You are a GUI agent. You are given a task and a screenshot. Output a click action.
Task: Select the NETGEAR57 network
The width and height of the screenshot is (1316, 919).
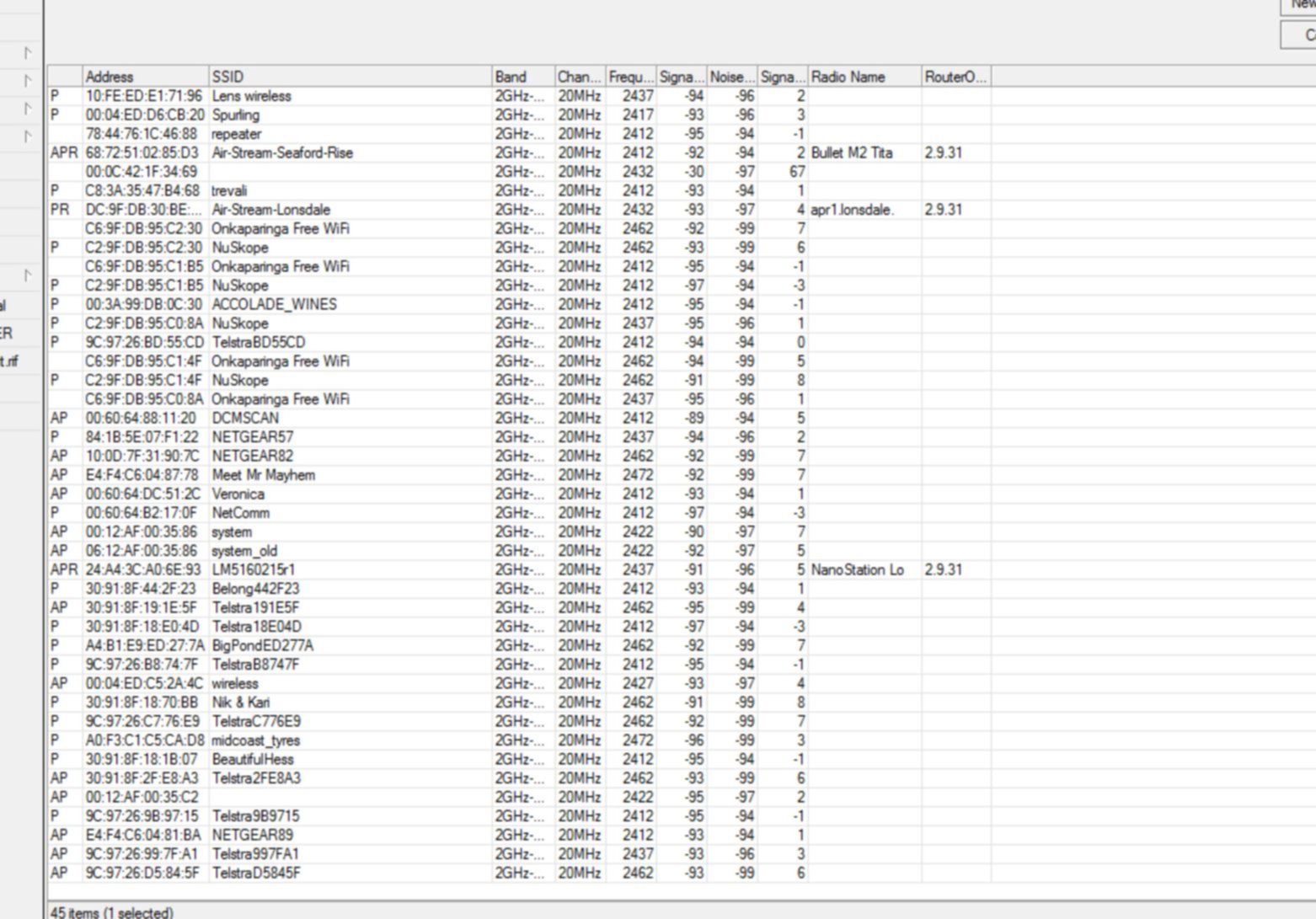(252, 437)
